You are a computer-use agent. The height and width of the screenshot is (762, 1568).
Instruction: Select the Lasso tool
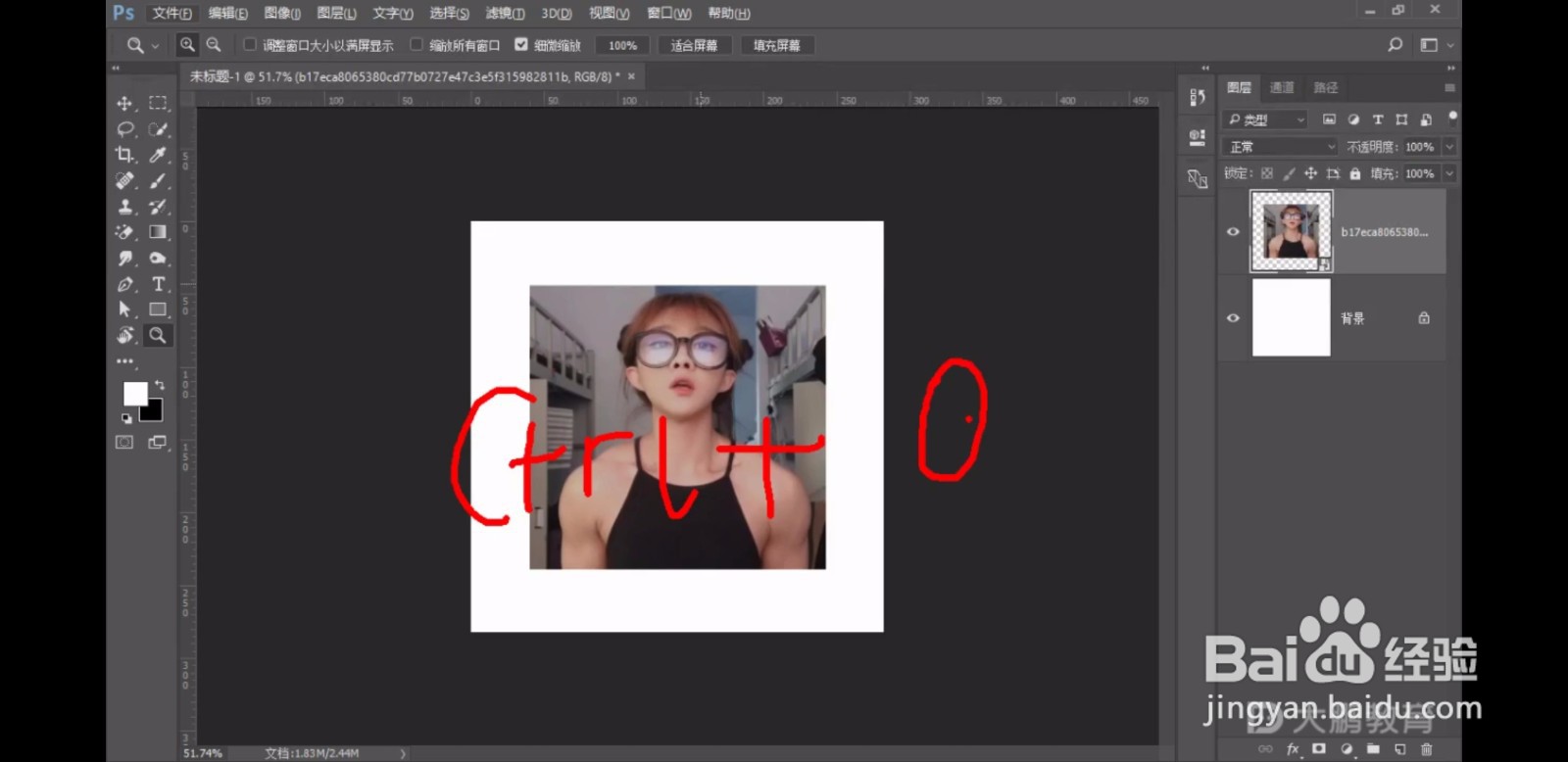124,128
